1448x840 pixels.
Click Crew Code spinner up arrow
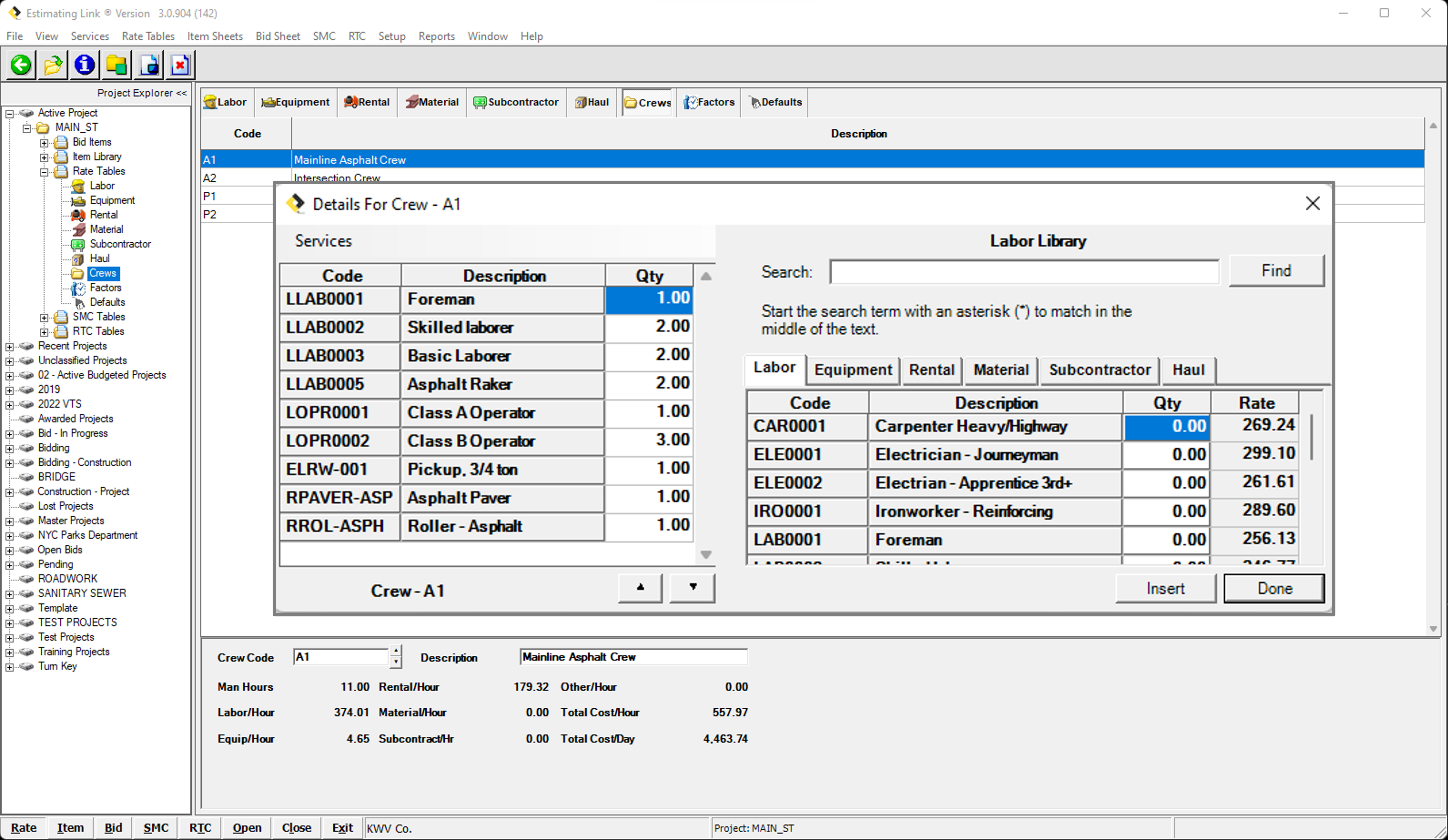click(x=396, y=651)
